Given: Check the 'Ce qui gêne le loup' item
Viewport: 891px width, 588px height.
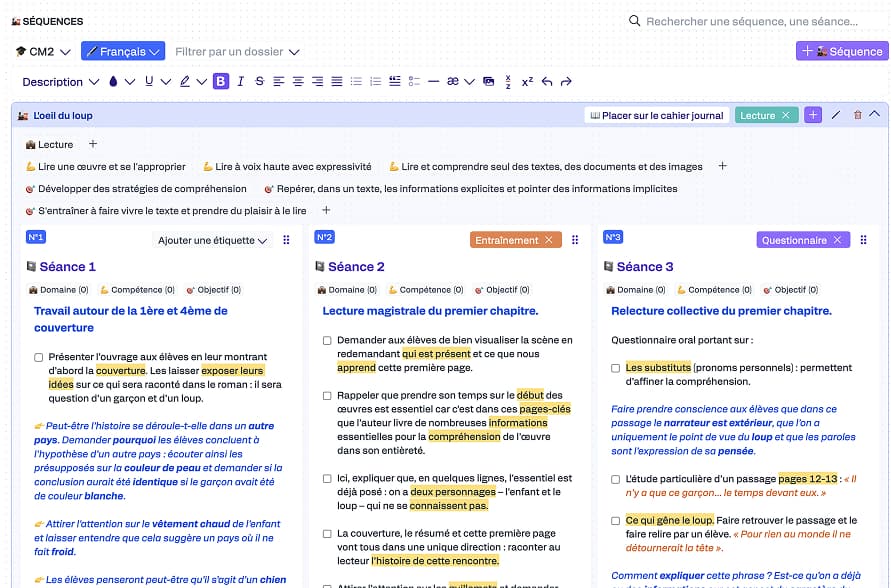Looking at the screenshot, I should pyautogui.click(x=616, y=521).
